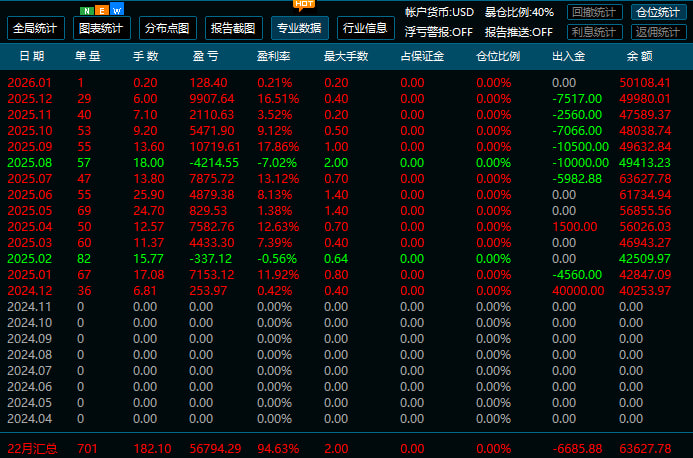Sort by 盈亏 column header
This screenshot has height=458, width=693.
(205, 56)
